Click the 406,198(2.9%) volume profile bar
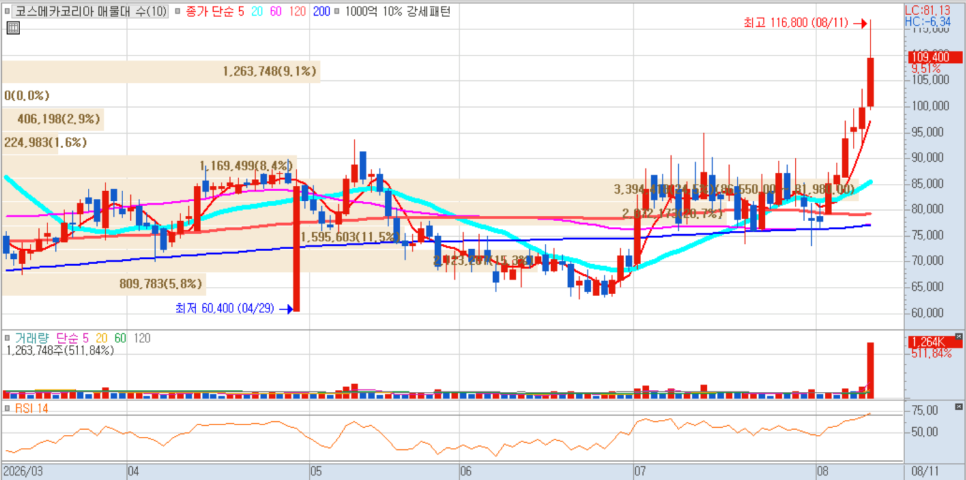 (52, 119)
